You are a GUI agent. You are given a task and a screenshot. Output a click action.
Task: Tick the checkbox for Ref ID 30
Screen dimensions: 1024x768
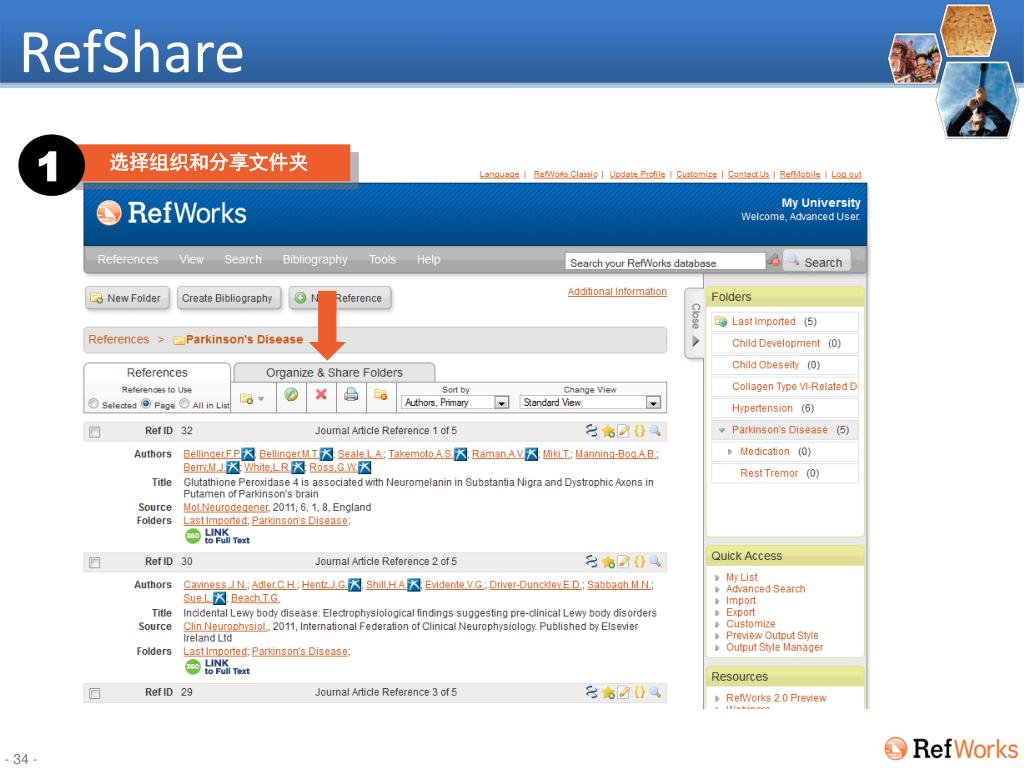tap(95, 562)
